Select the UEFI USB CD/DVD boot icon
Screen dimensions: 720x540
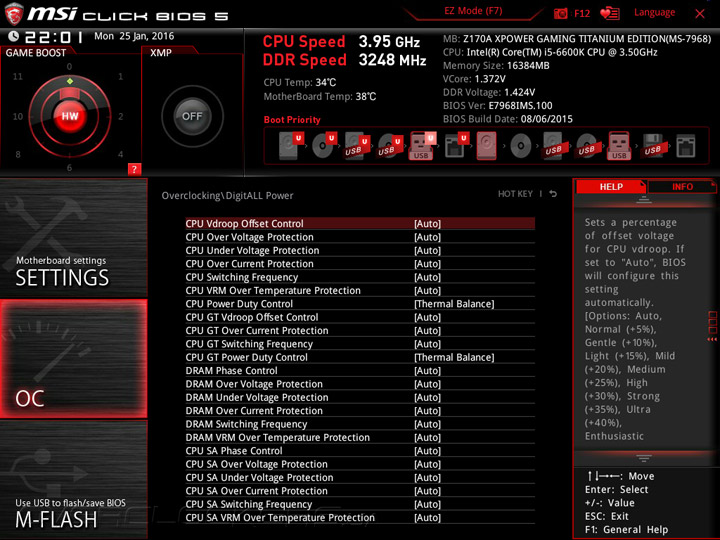pos(390,146)
